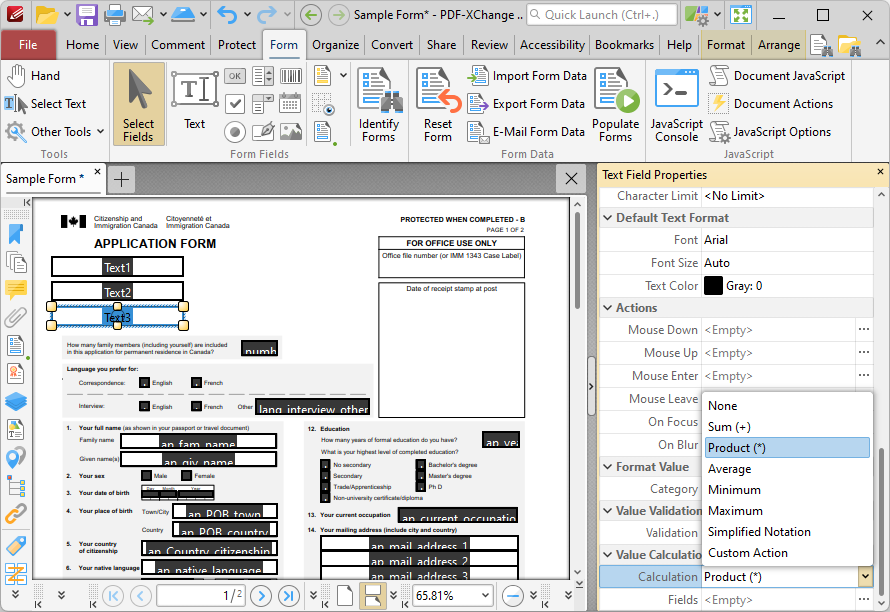Toggle Bachelor's degree checkbox
Viewport: 890px width, 612px height.
click(x=421, y=465)
